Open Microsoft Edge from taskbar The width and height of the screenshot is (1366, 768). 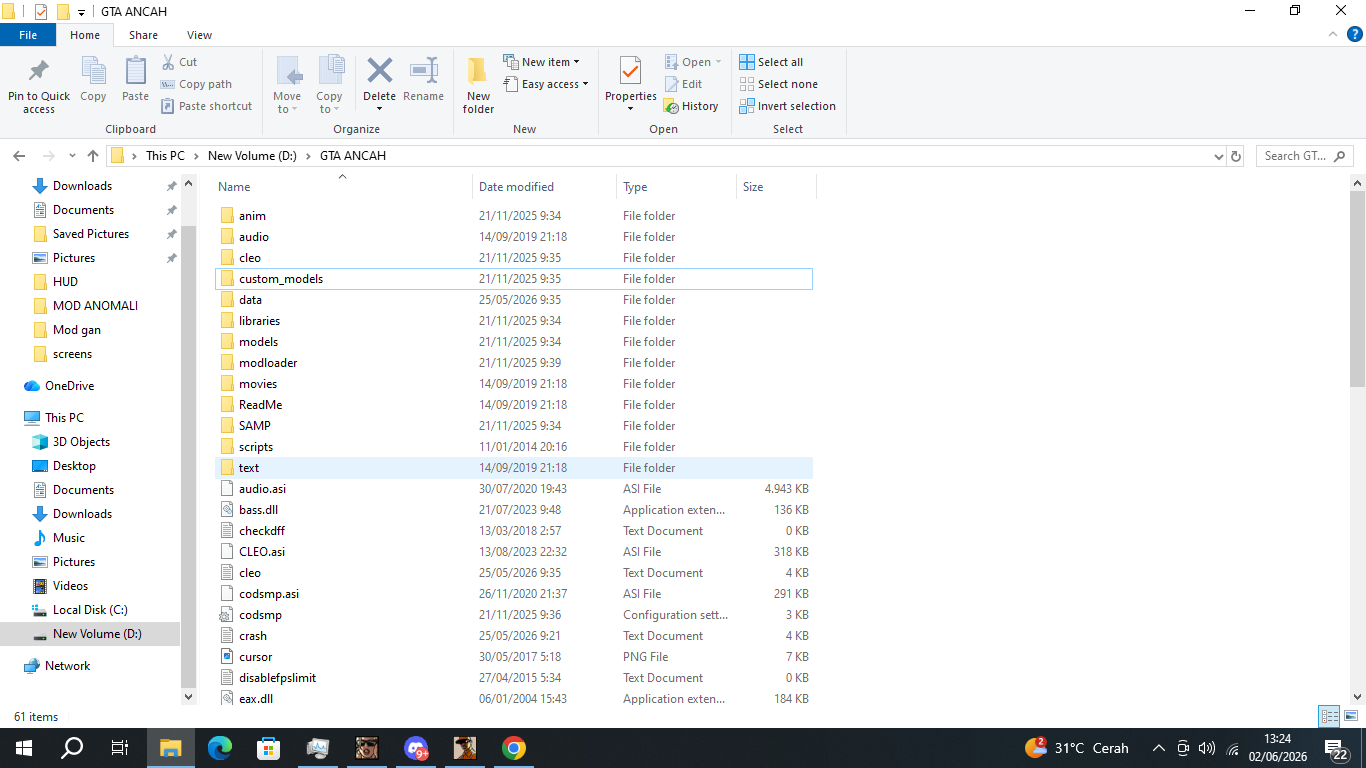220,748
